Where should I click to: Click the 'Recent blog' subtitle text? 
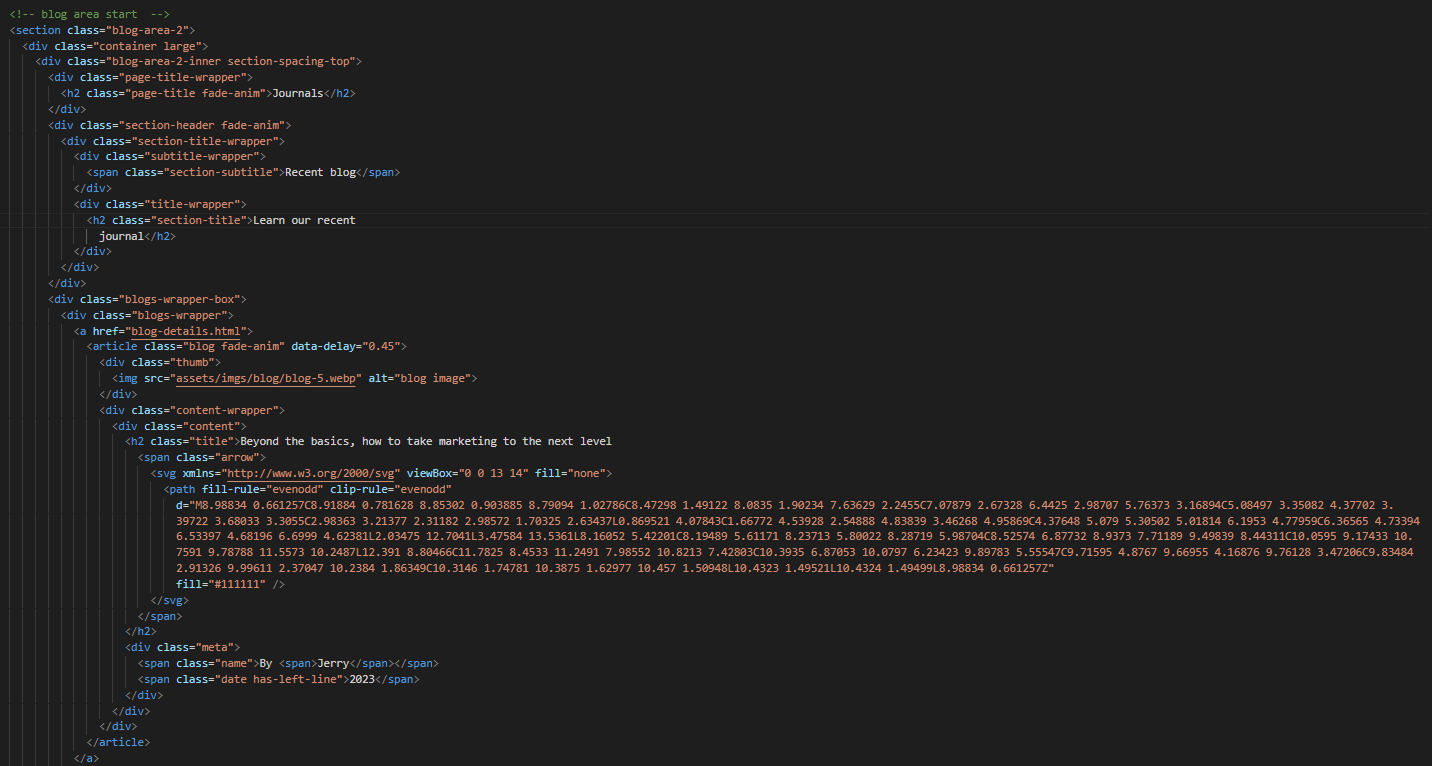click(x=320, y=172)
